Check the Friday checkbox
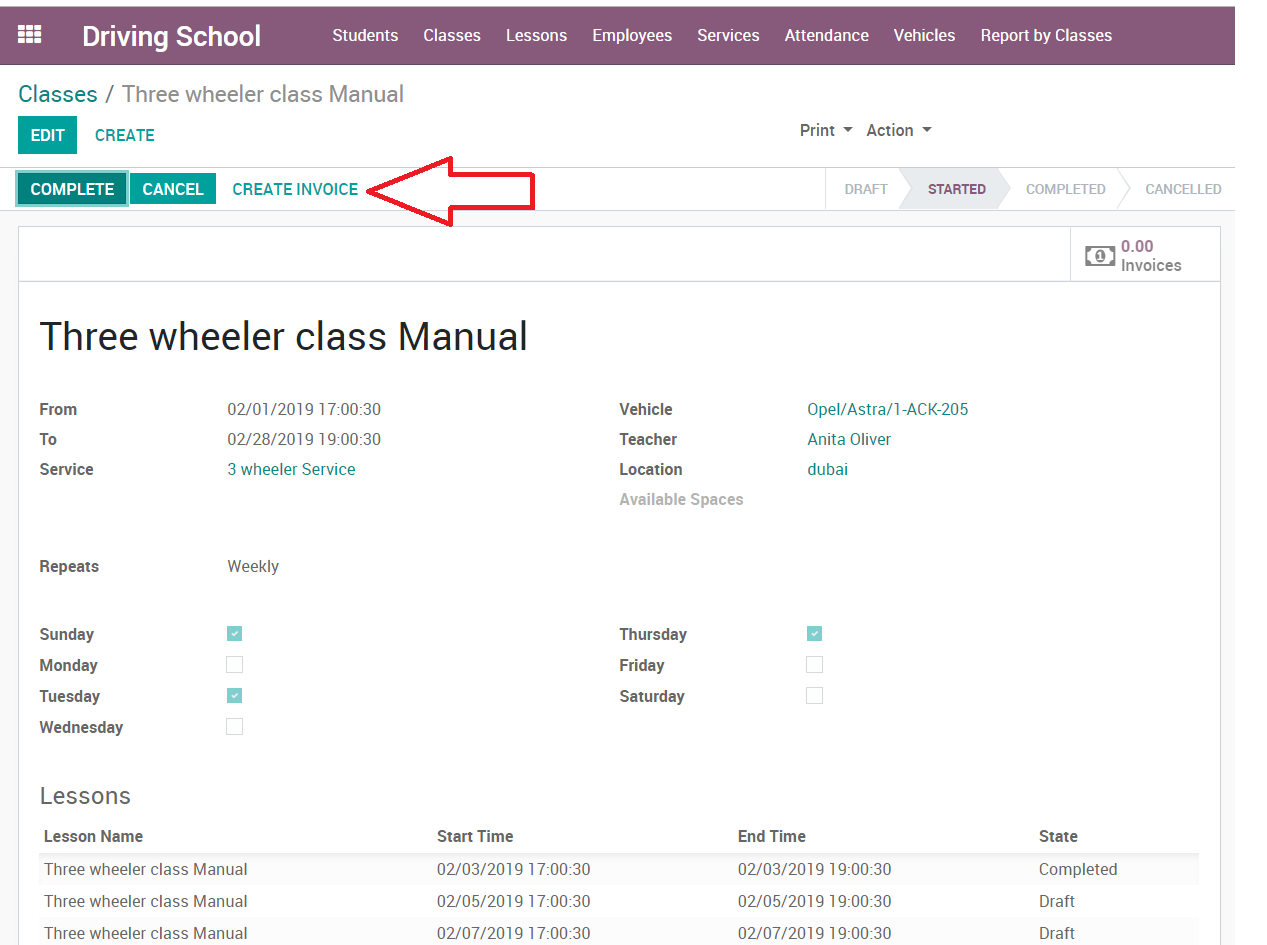Screen dimensions: 1267x945 coord(814,665)
